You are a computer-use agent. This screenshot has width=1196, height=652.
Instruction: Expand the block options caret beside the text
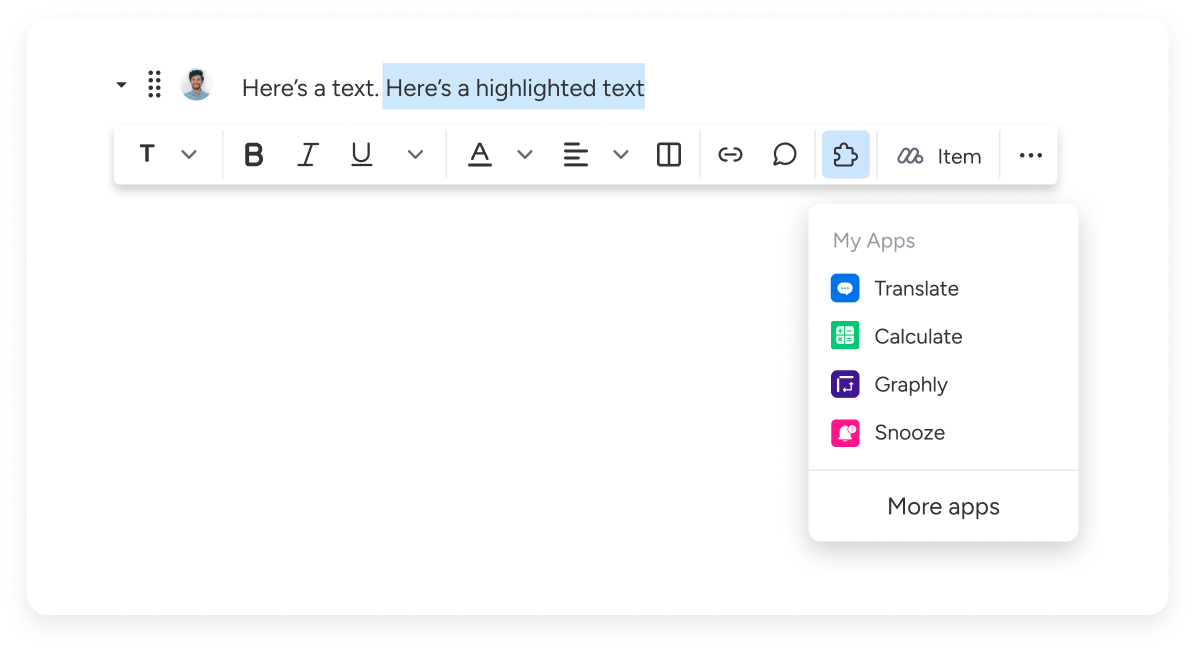point(120,85)
